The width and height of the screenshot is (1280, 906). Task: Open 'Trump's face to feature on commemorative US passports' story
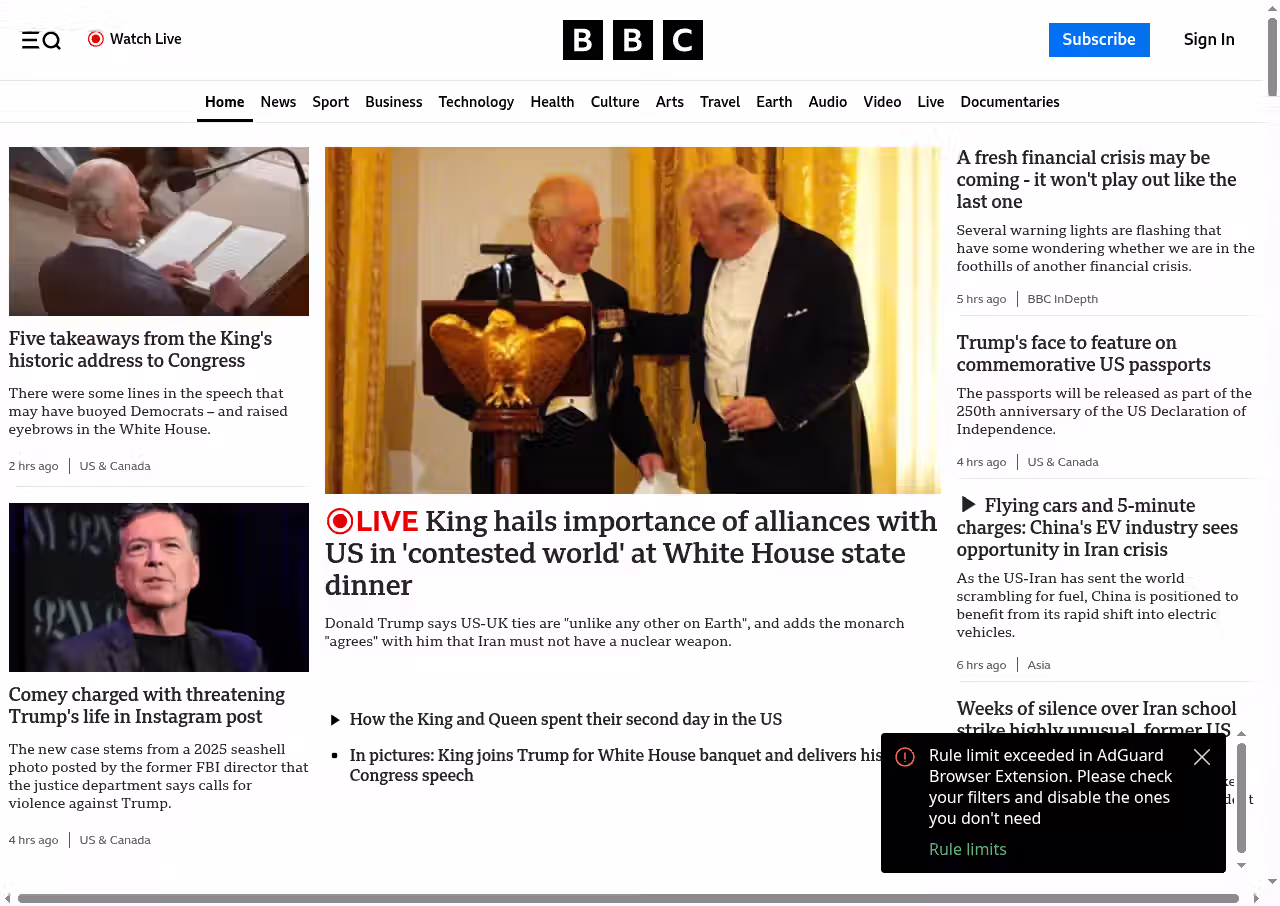pyautogui.click(x=1084, y=353)
